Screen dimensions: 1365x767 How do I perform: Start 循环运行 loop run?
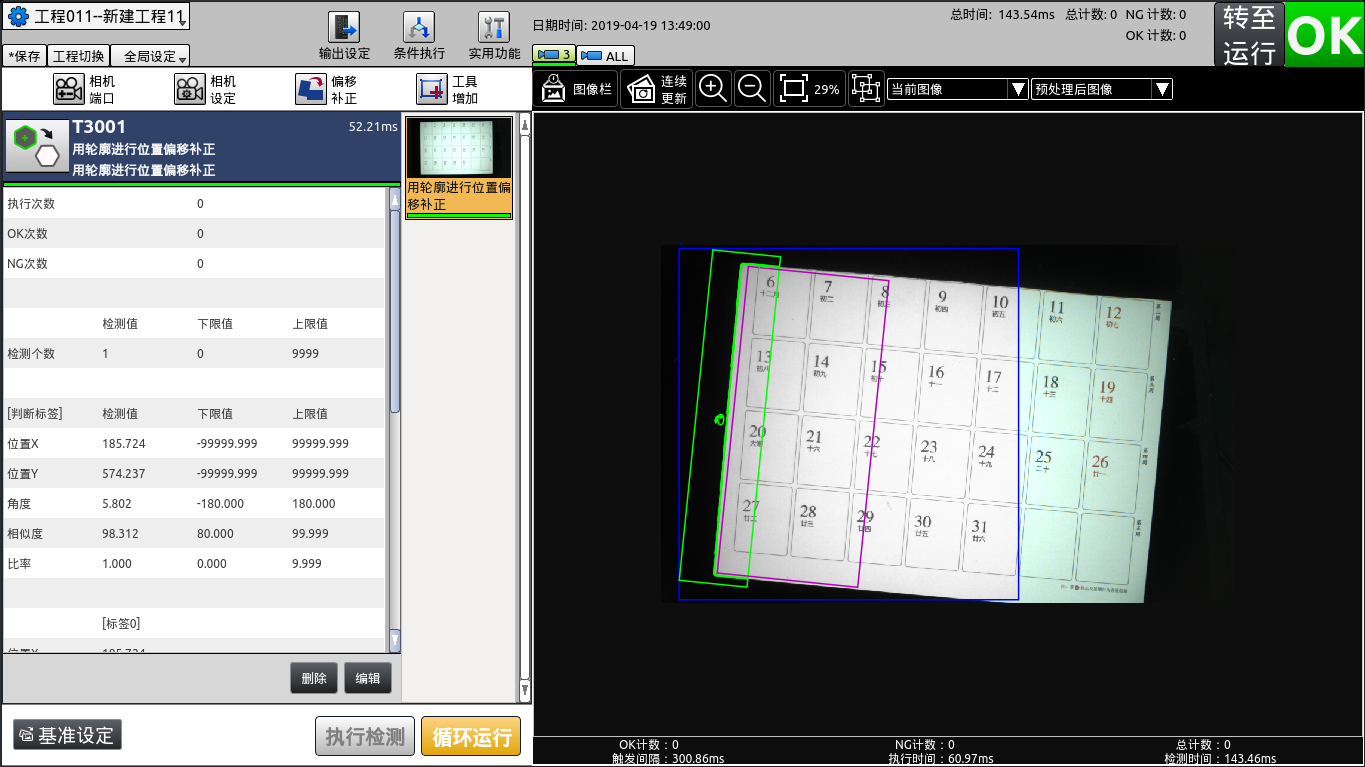coord(471,737)
